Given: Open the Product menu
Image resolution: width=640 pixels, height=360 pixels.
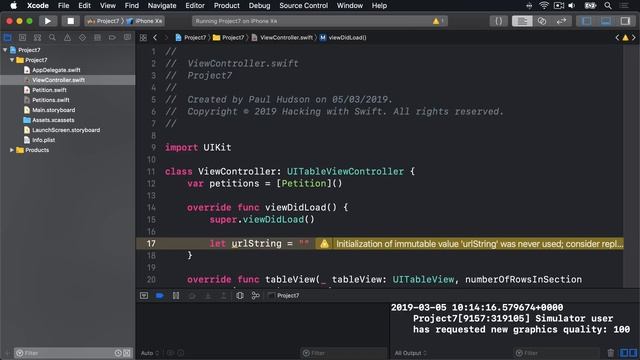Looking at the screenshot, I should point(227,6).
